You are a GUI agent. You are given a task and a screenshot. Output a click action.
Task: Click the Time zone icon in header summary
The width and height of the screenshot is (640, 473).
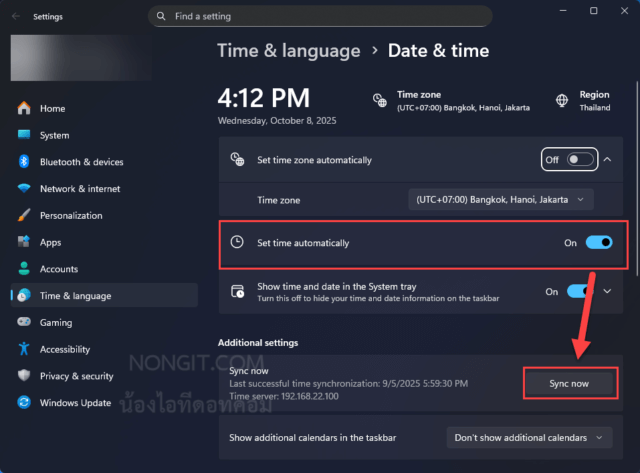(x=380, y=100)
